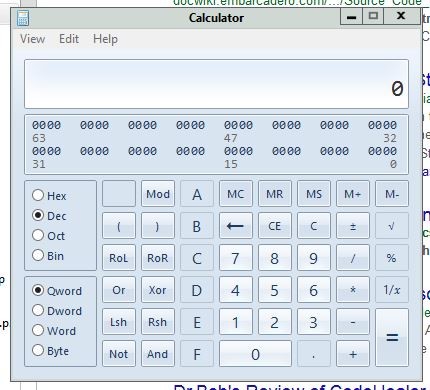
Task: Open the View menu
Action: point(33,39)
